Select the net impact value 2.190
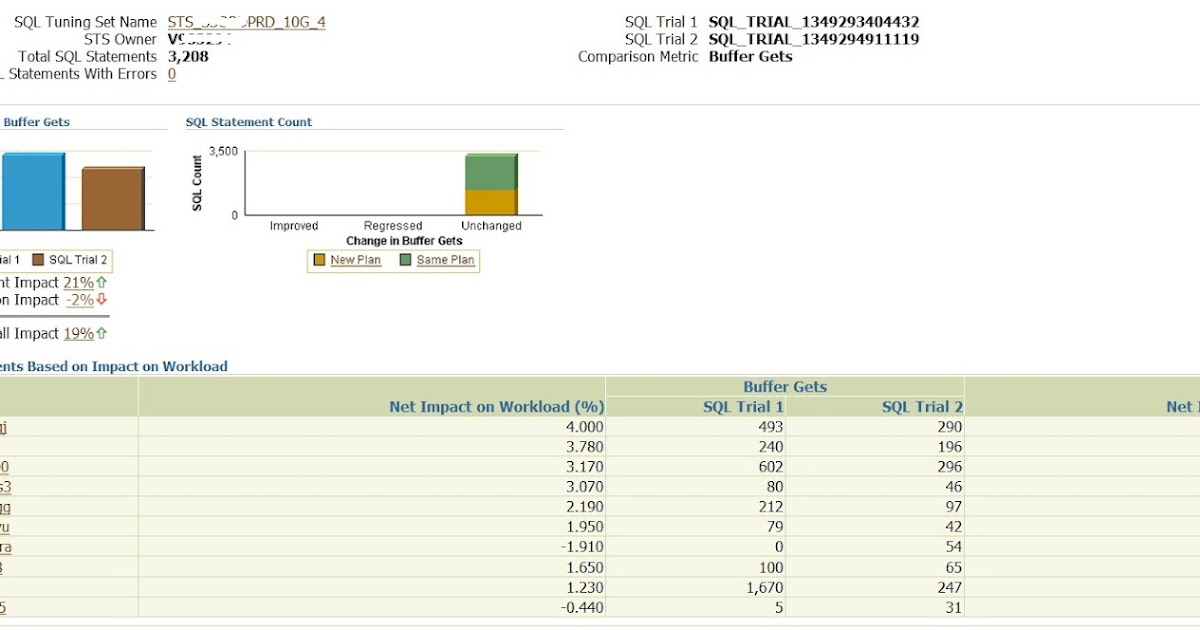The image size is (1200, 630). tap(584, 507)
